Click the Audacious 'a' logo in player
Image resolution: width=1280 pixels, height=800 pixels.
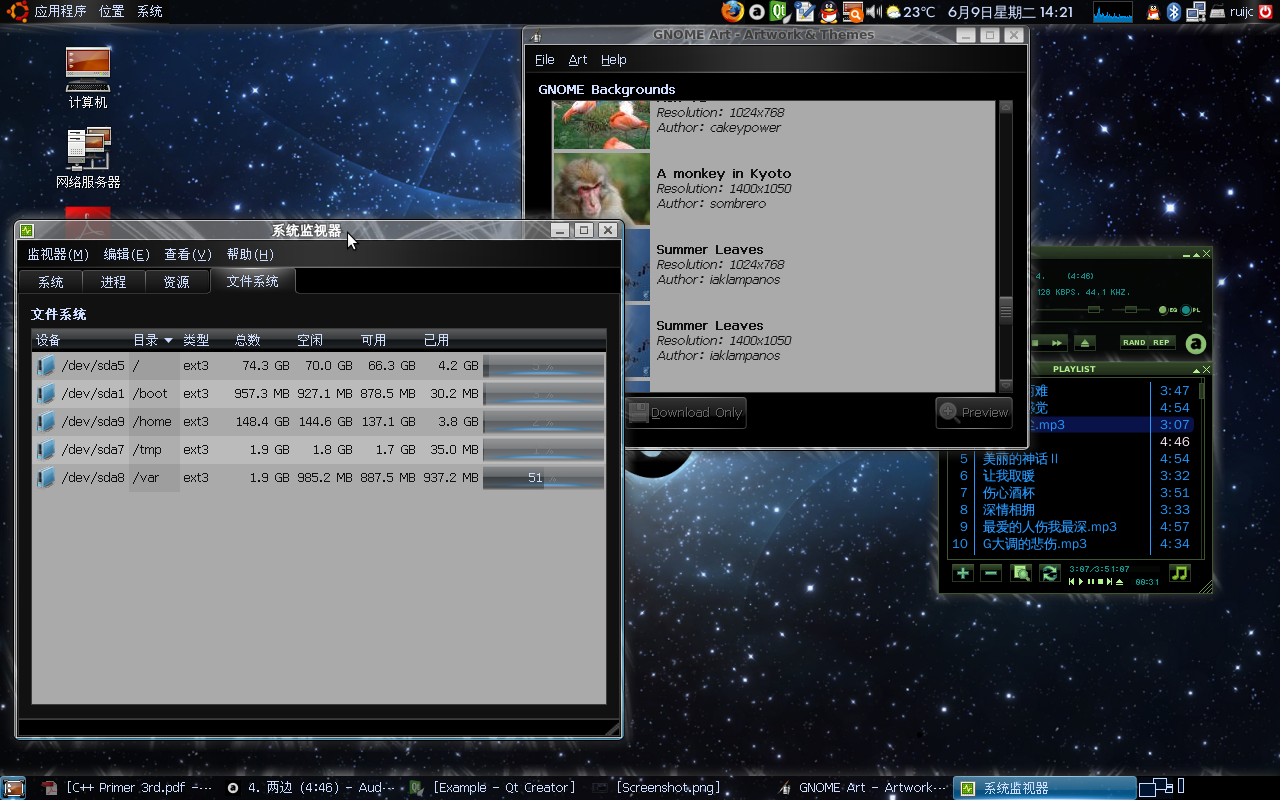pos(1195,344)
